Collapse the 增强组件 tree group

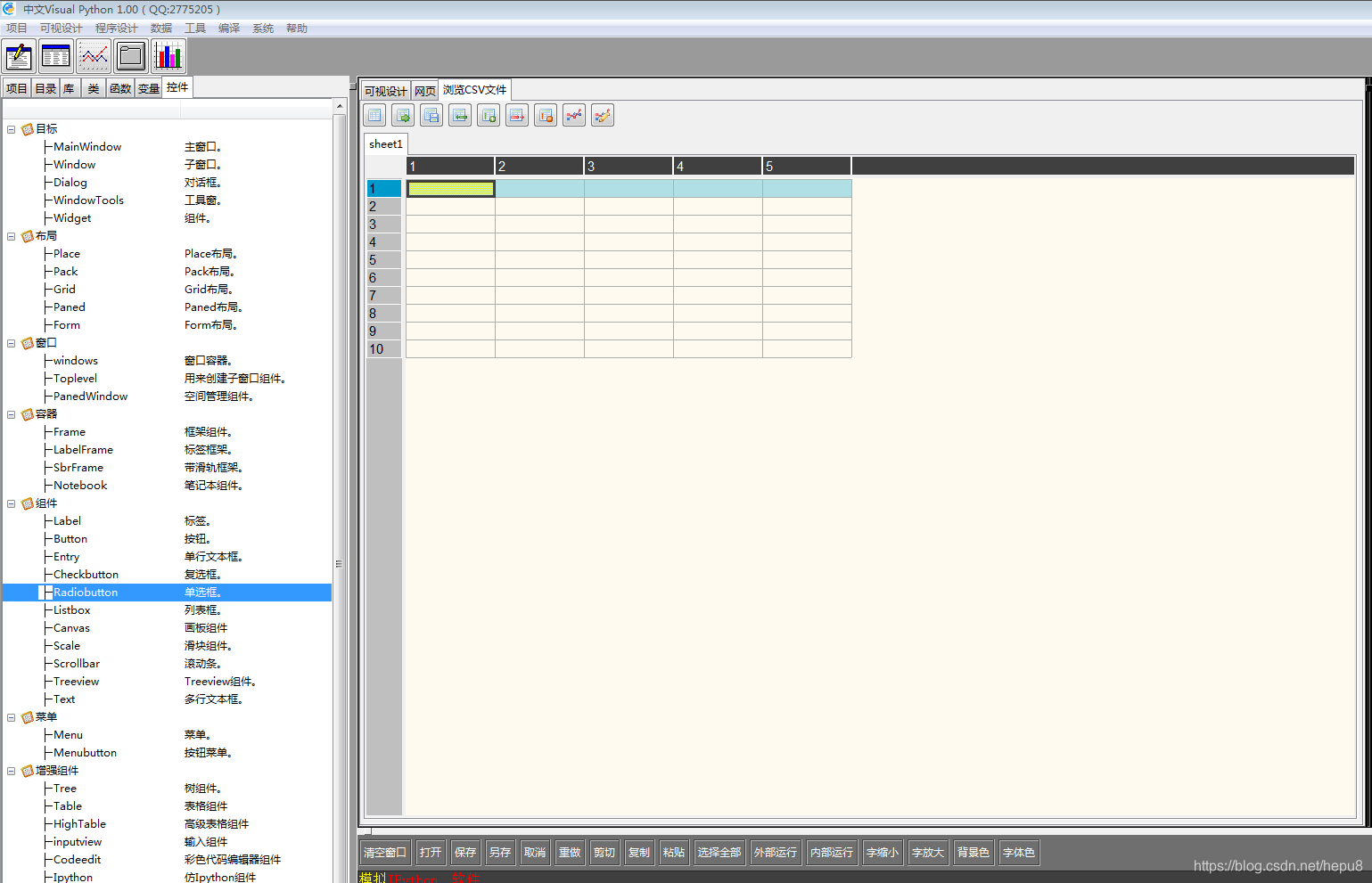tap(12, 771)
